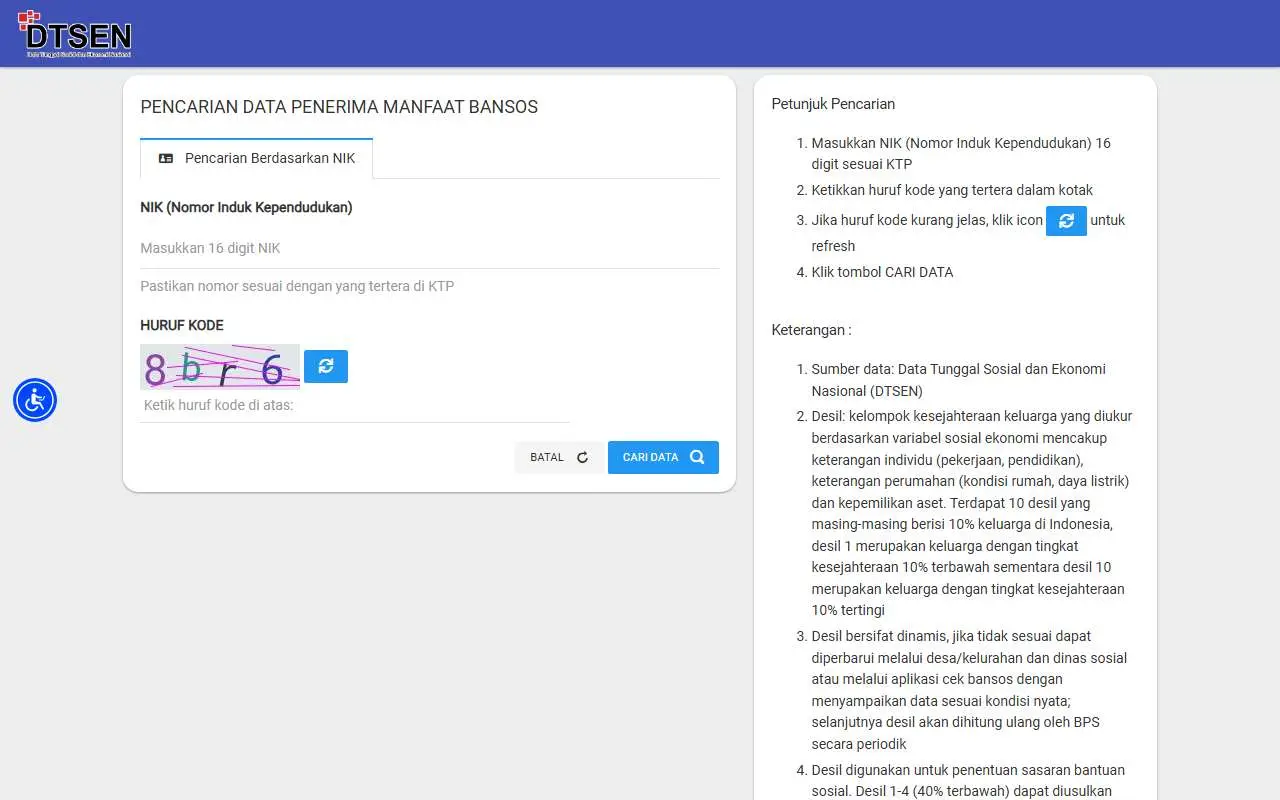This screenshot has width=1280, height=800.
Task: Click the Keterangan heading
Action: pyautogui.click(x=811, y=330)
